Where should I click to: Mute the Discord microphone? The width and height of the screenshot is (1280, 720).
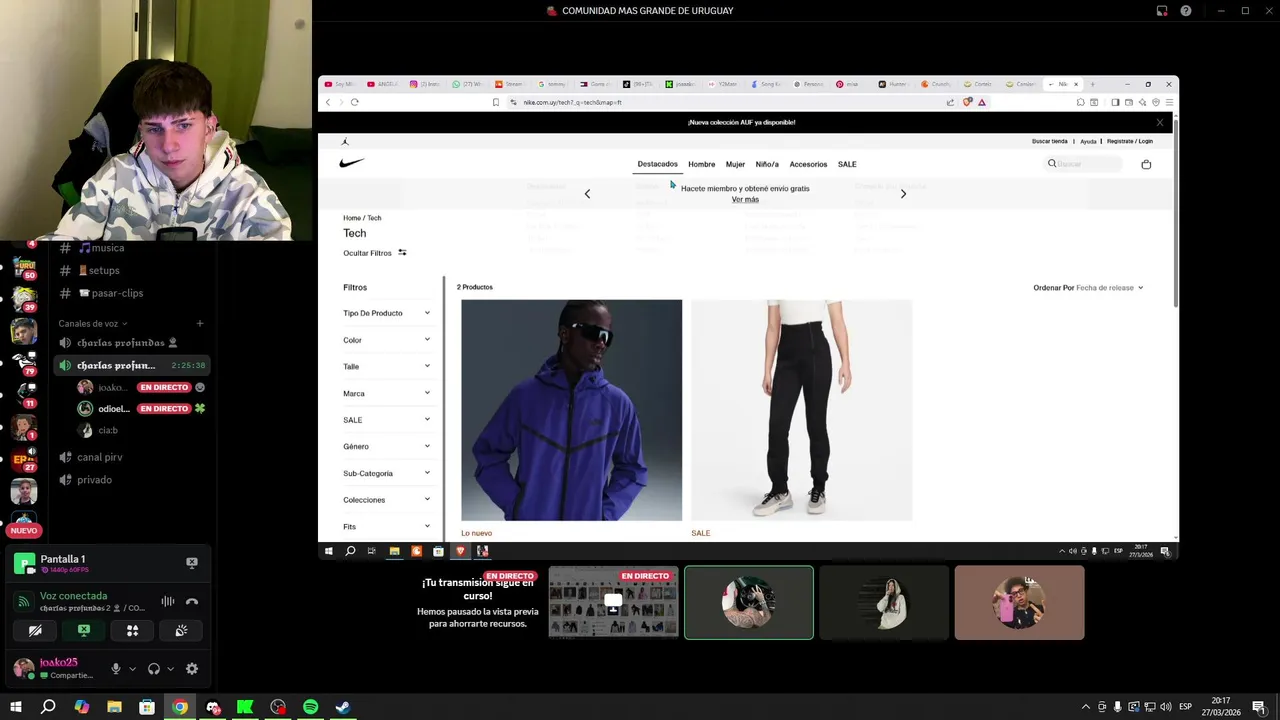(116, 669)
